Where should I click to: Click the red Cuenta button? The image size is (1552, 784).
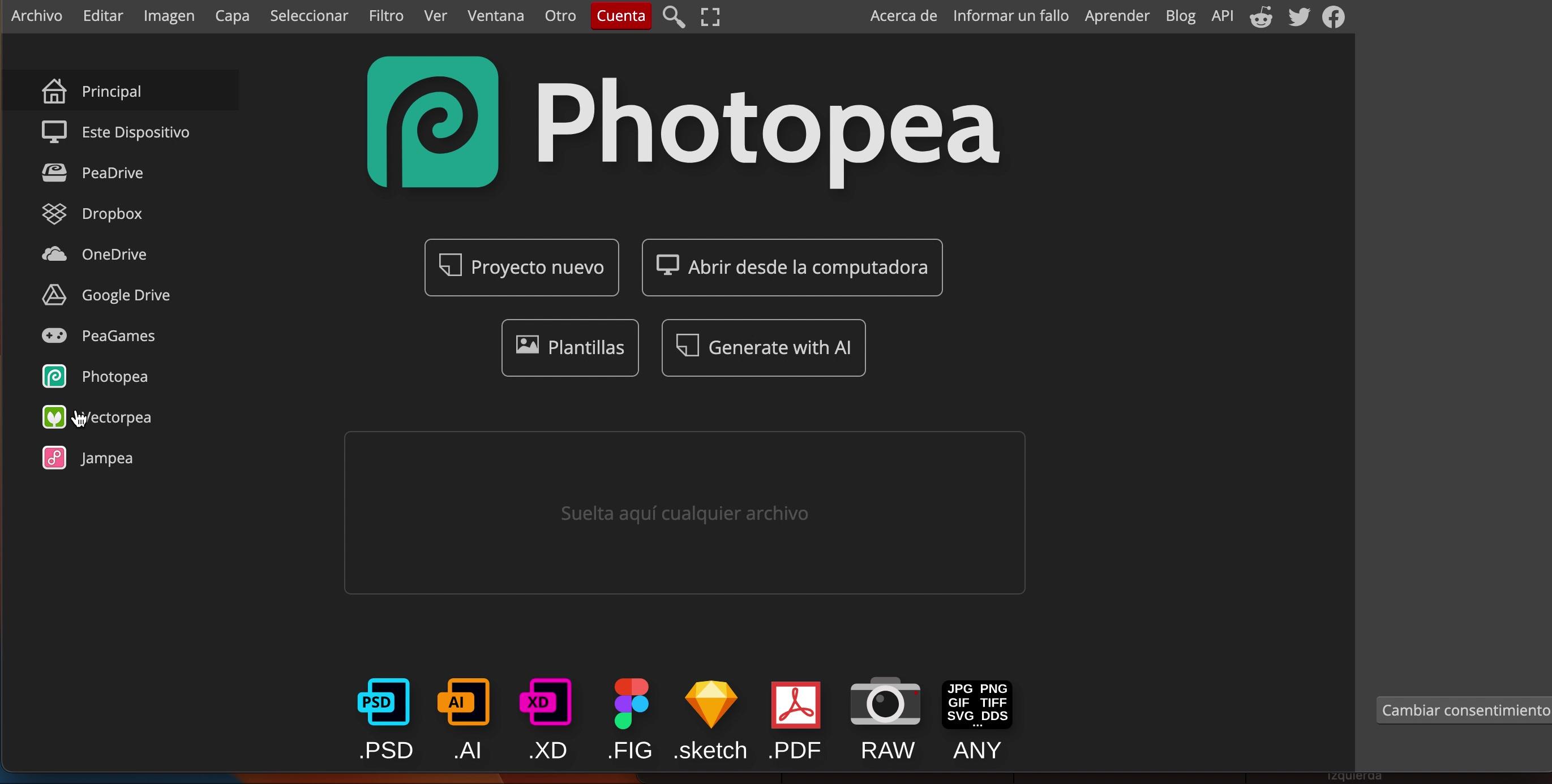point(620,16)
